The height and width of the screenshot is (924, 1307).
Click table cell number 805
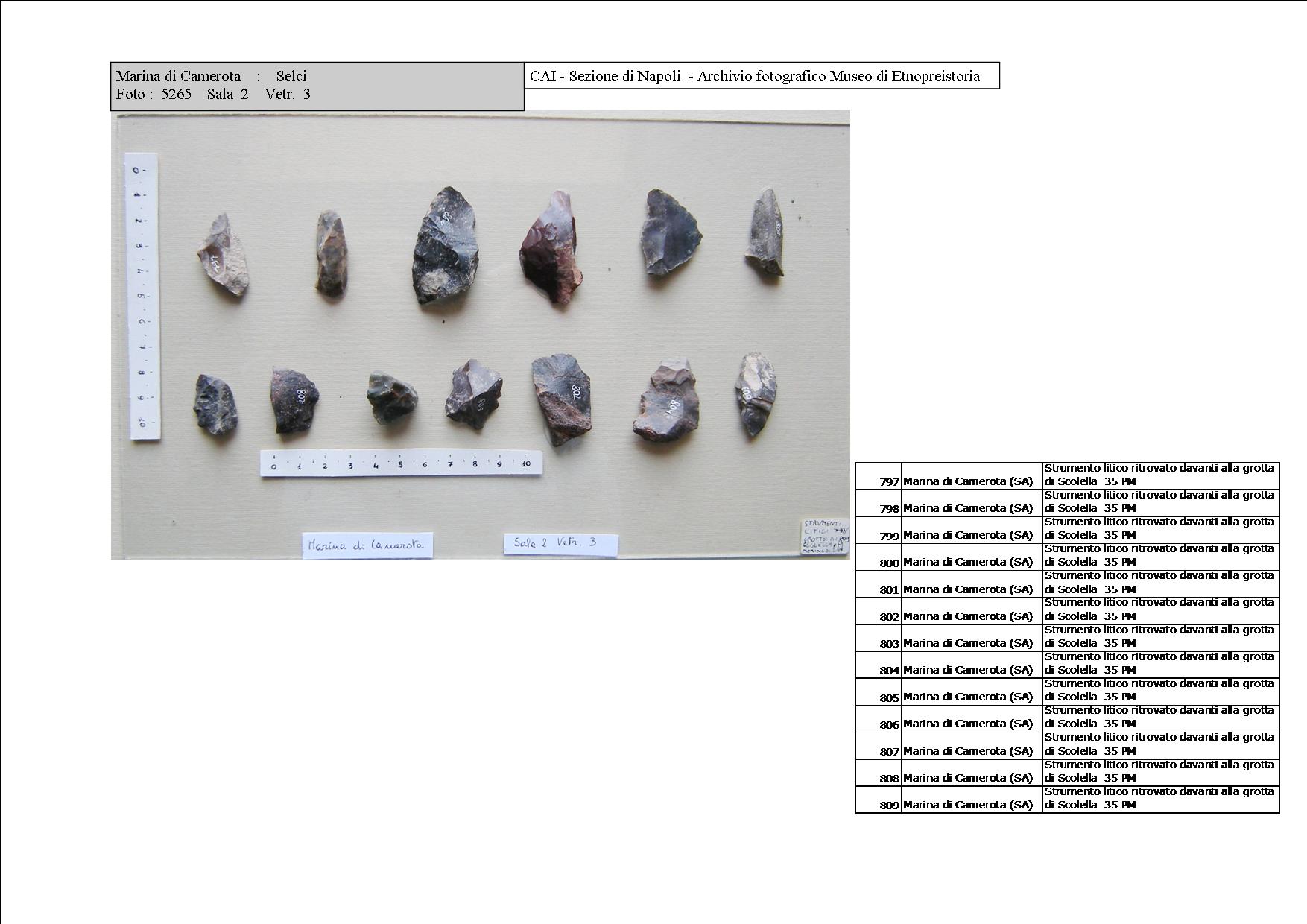[879, 692]
